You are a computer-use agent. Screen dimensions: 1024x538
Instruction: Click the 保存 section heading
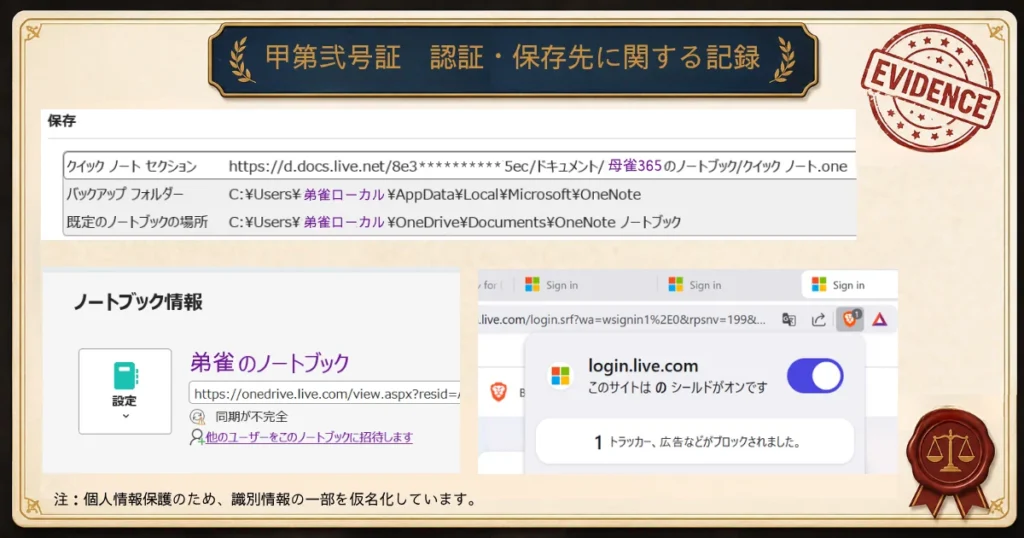pyautogui.click(x=61, y=121)
